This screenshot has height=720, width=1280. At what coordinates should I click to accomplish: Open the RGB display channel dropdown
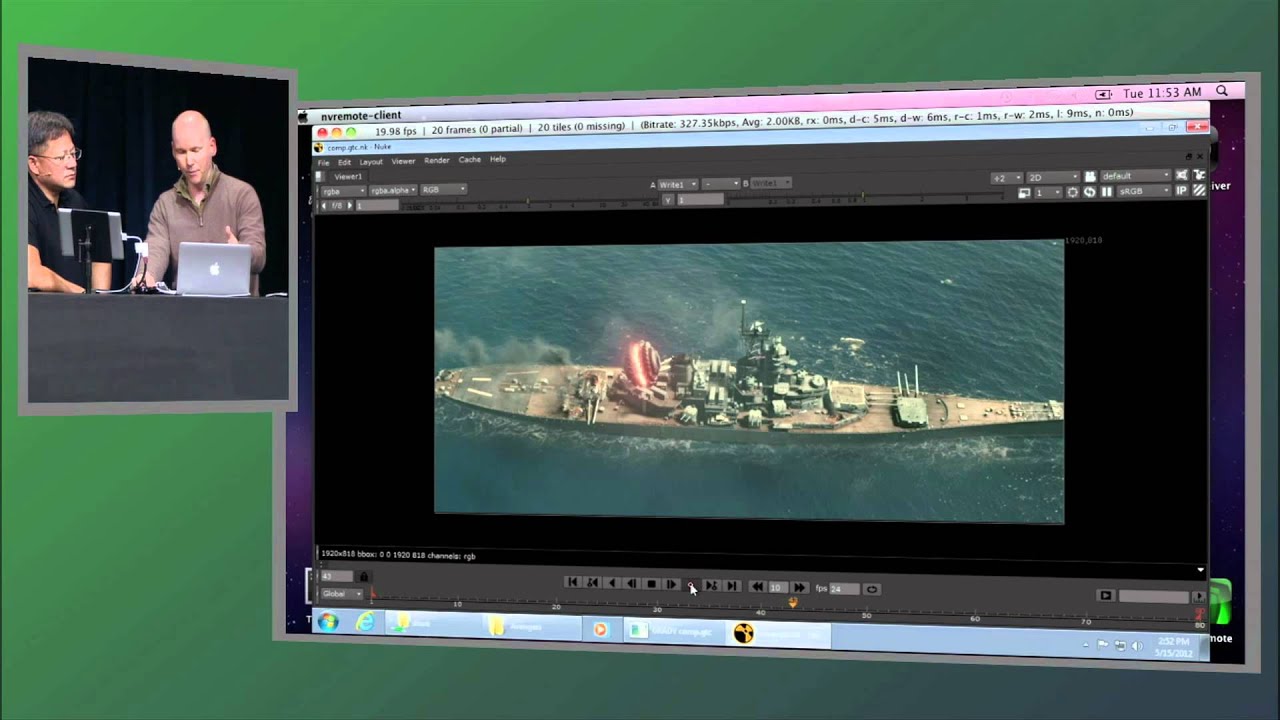pos(443,189)
